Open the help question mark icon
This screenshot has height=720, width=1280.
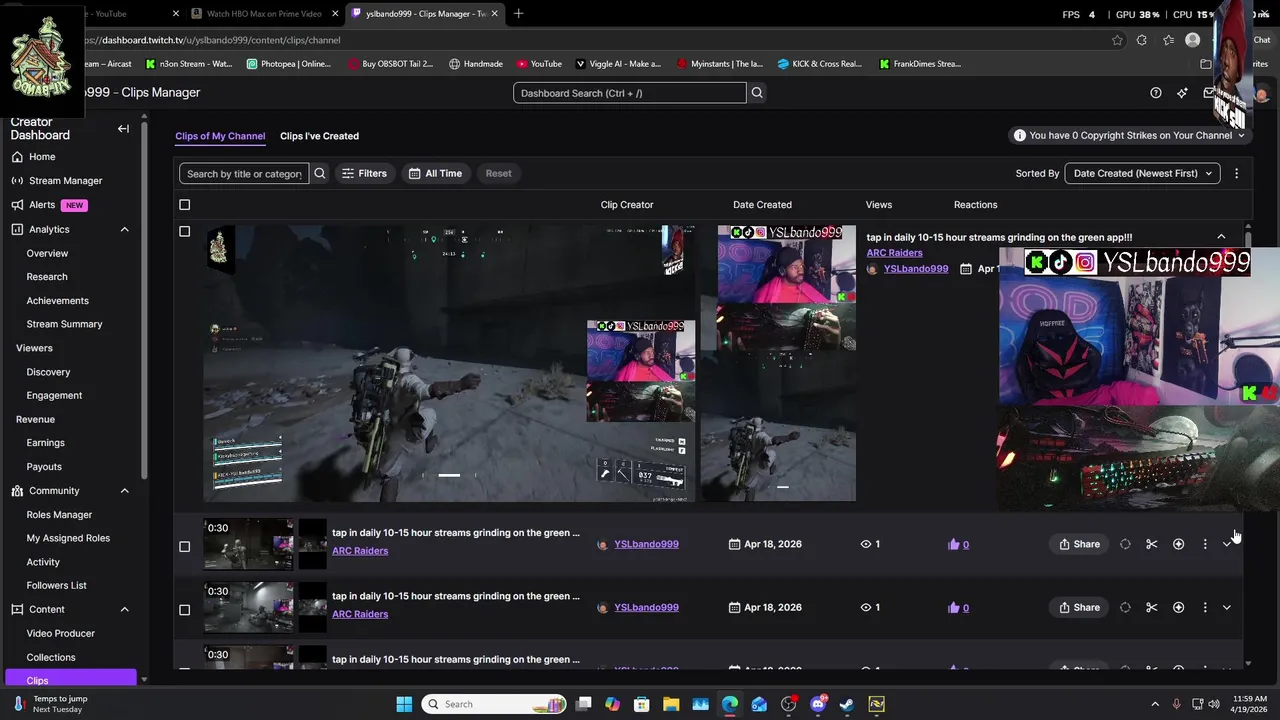(x=1156, y=93)
